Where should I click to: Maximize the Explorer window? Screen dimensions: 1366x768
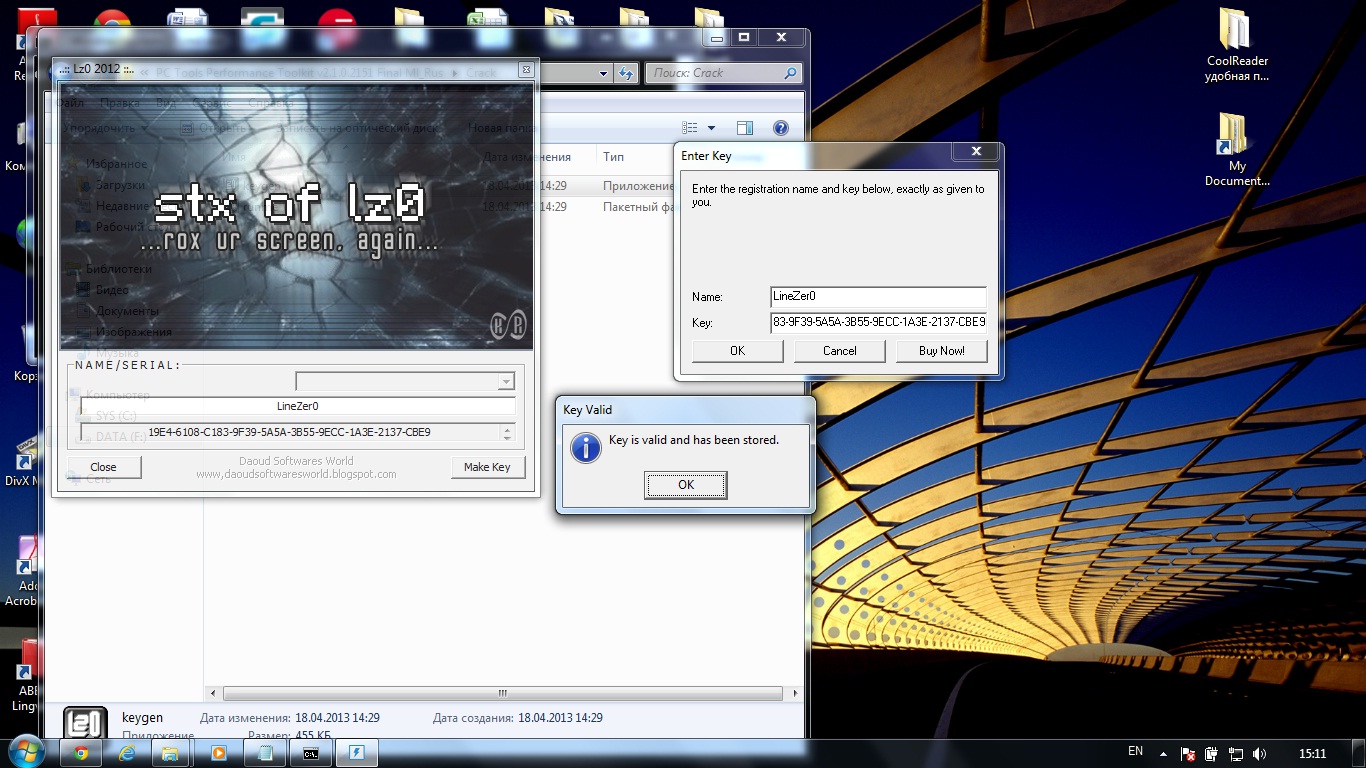(x=744, y=37)
